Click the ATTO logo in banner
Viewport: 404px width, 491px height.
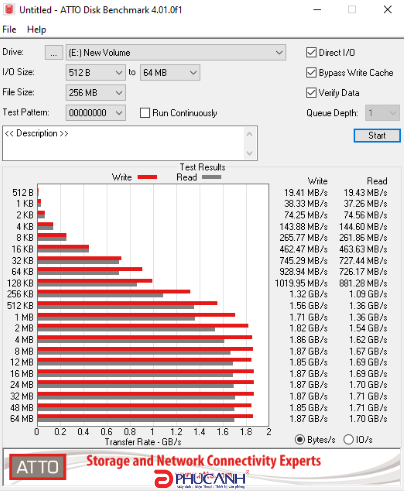tap(37, 467)
